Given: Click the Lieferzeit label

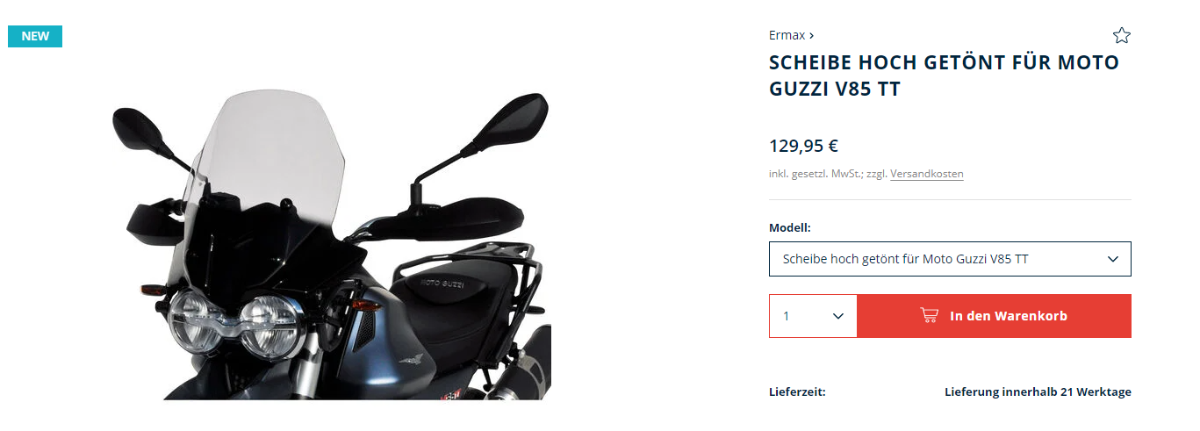Looking at the screenshot, I should pyautogui.click(x=797, y=392).
